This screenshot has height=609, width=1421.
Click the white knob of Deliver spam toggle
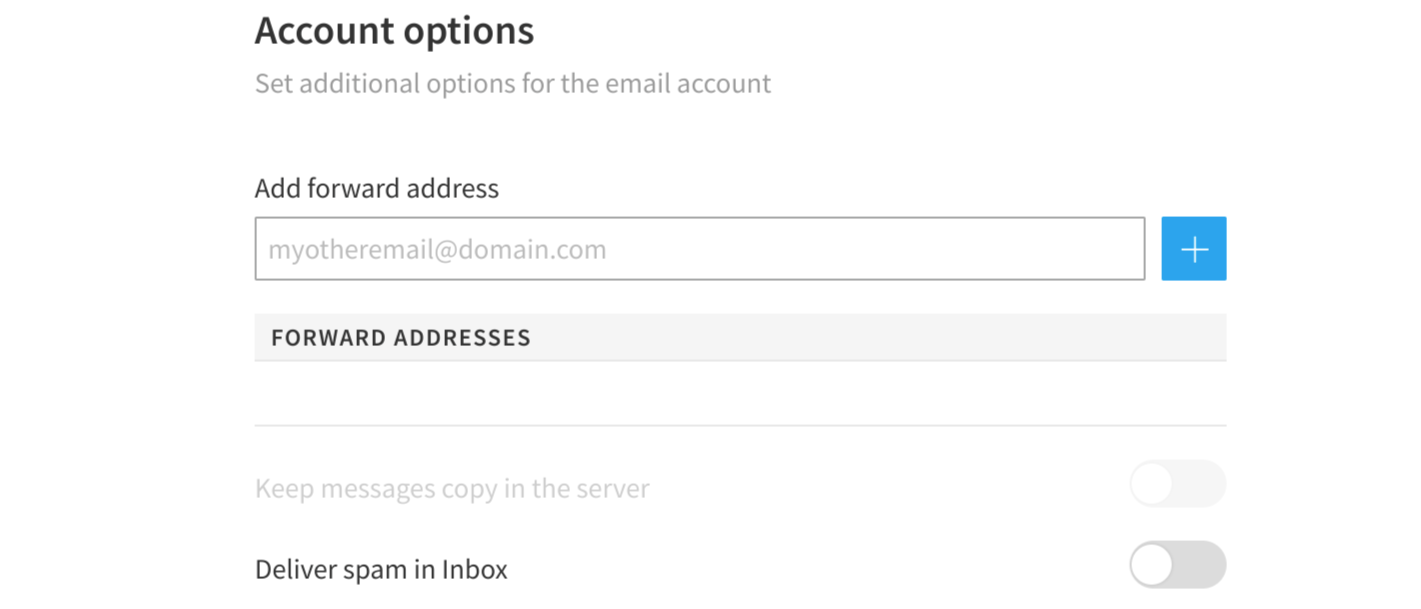coord(1153,566)
